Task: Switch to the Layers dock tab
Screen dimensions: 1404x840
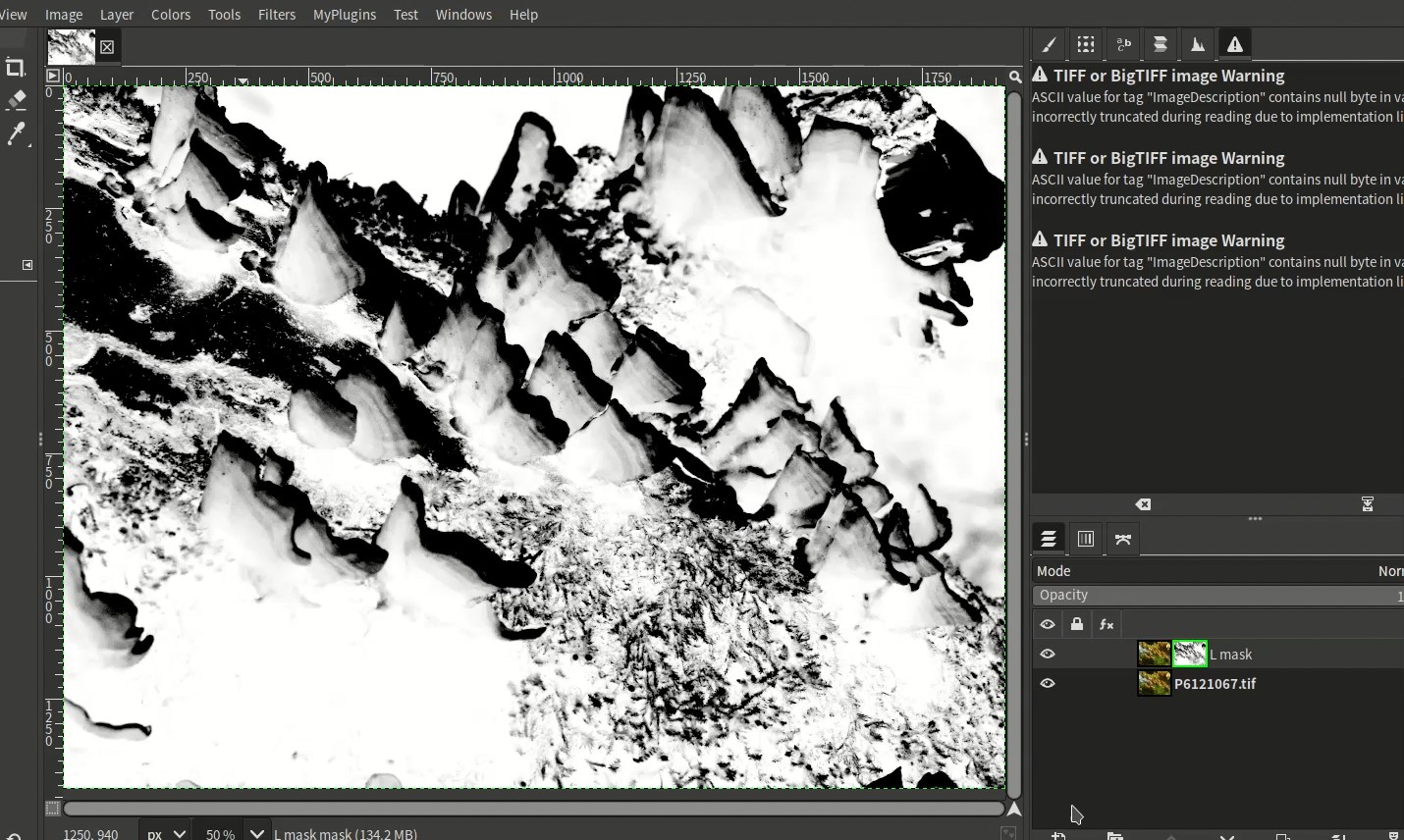Action: tap(1049, 539)
